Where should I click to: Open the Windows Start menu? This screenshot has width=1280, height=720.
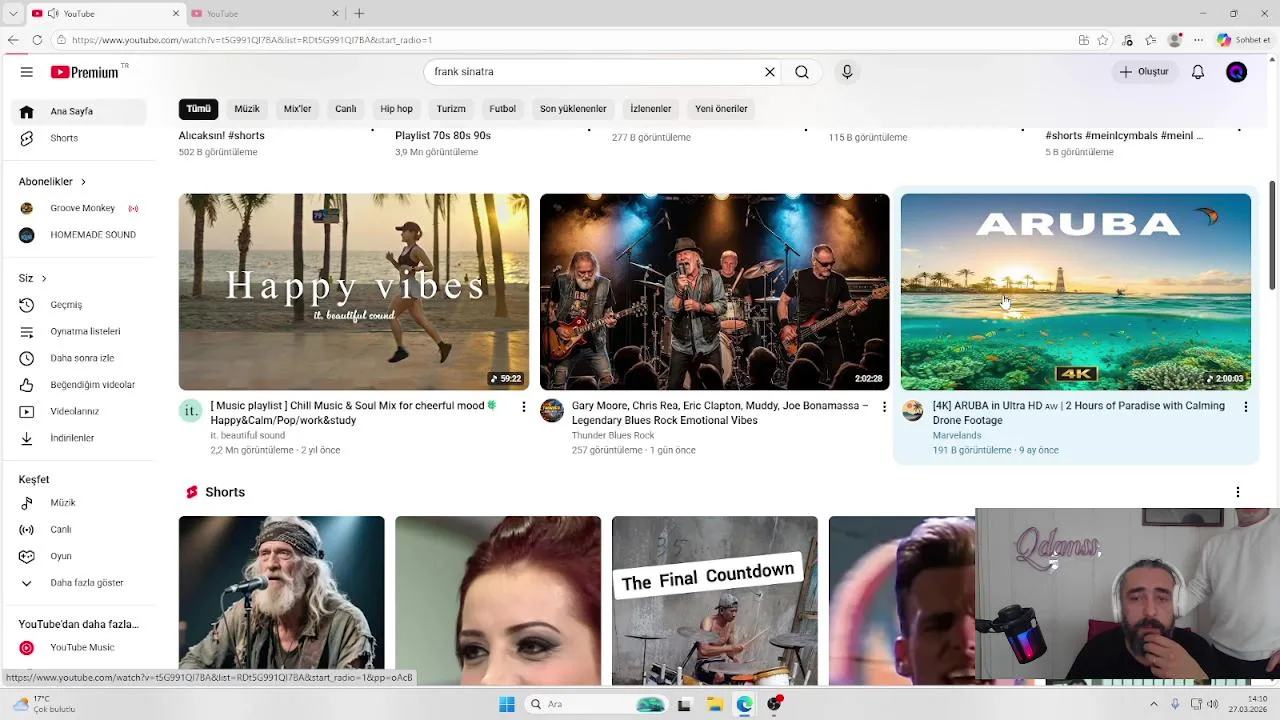tap(507, 704)
